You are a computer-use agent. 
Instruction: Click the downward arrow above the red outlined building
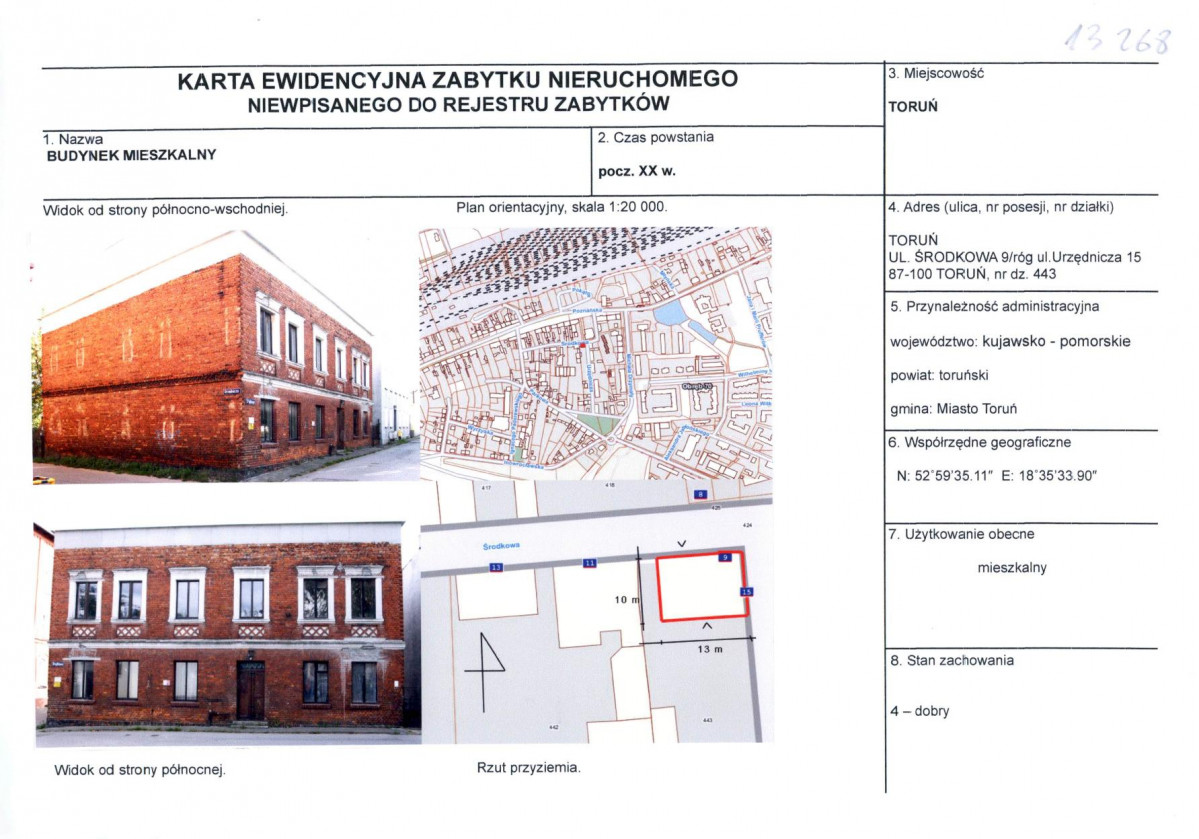[x=681, y=543]
